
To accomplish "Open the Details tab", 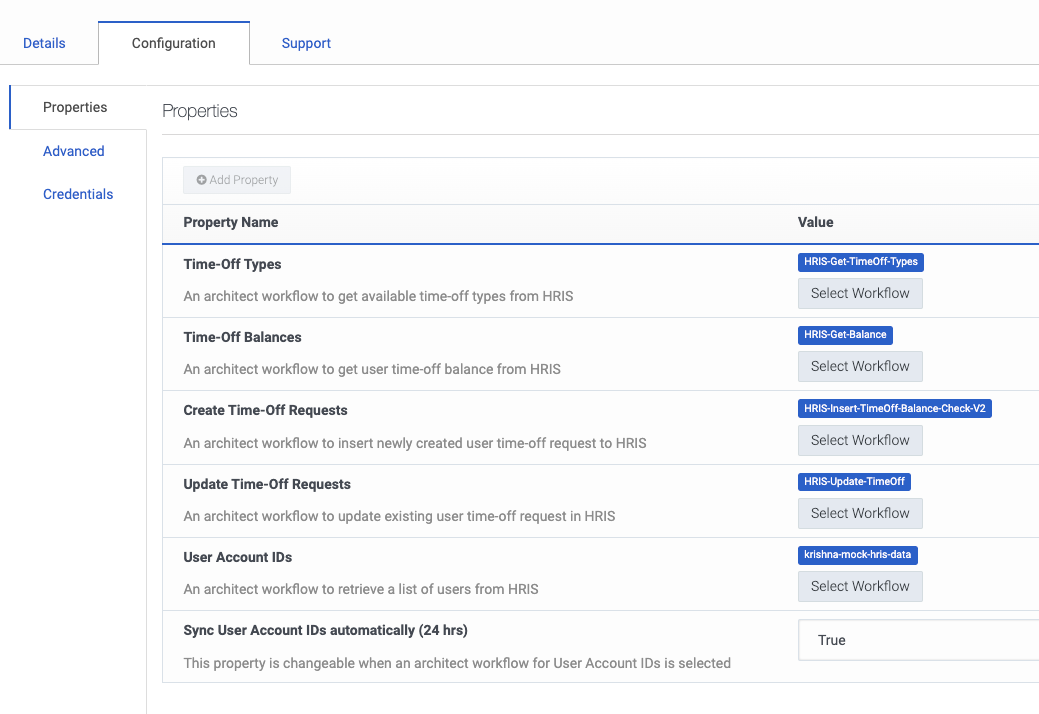I will [44, 43].
